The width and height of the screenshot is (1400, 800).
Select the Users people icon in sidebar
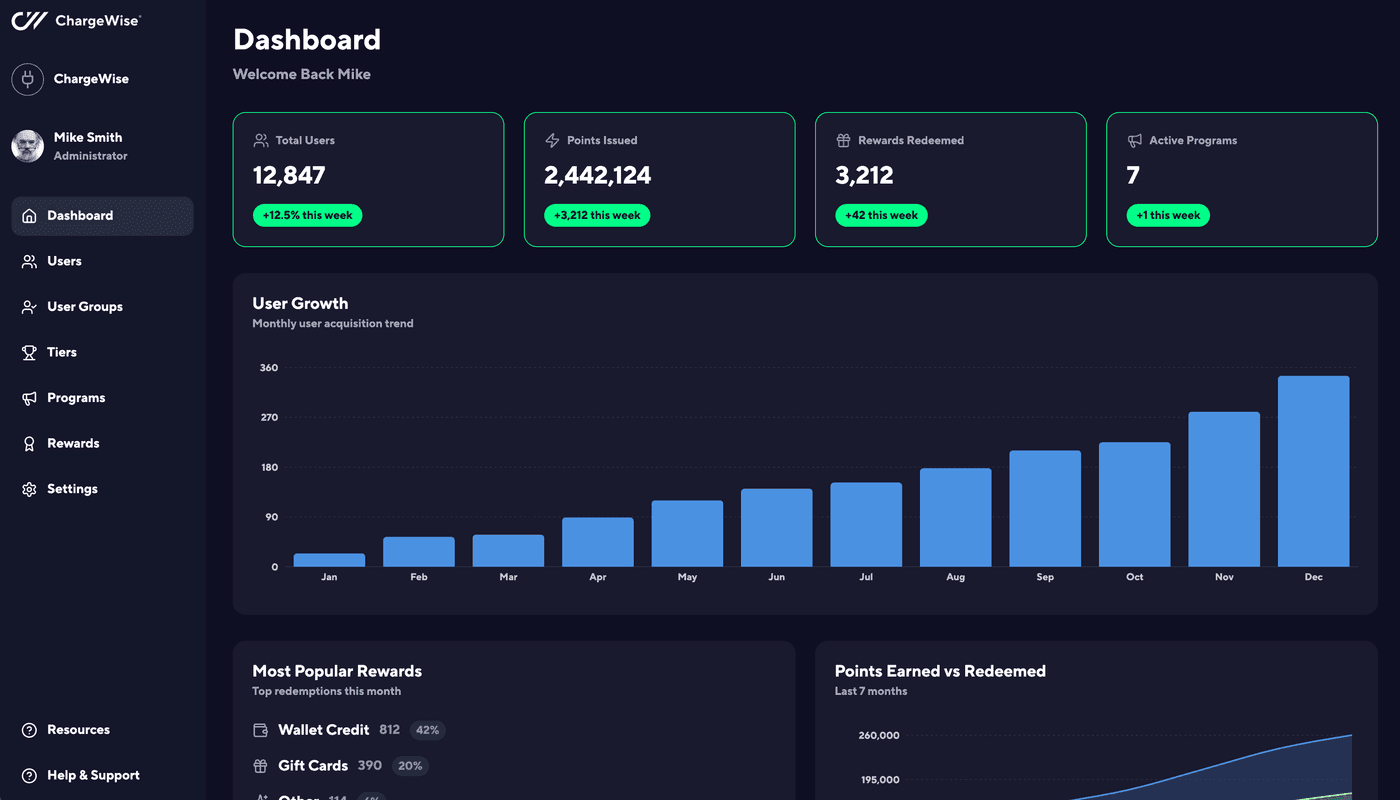pyautogui.click(x=29, y=261)
